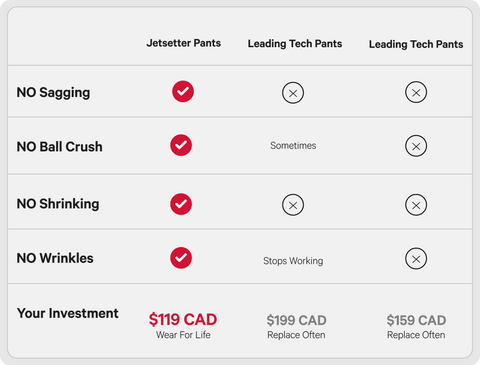This screenshot has width=480, height=365.
Task: Click the red checkmark for NO Sagging
Action: point(183,91)
